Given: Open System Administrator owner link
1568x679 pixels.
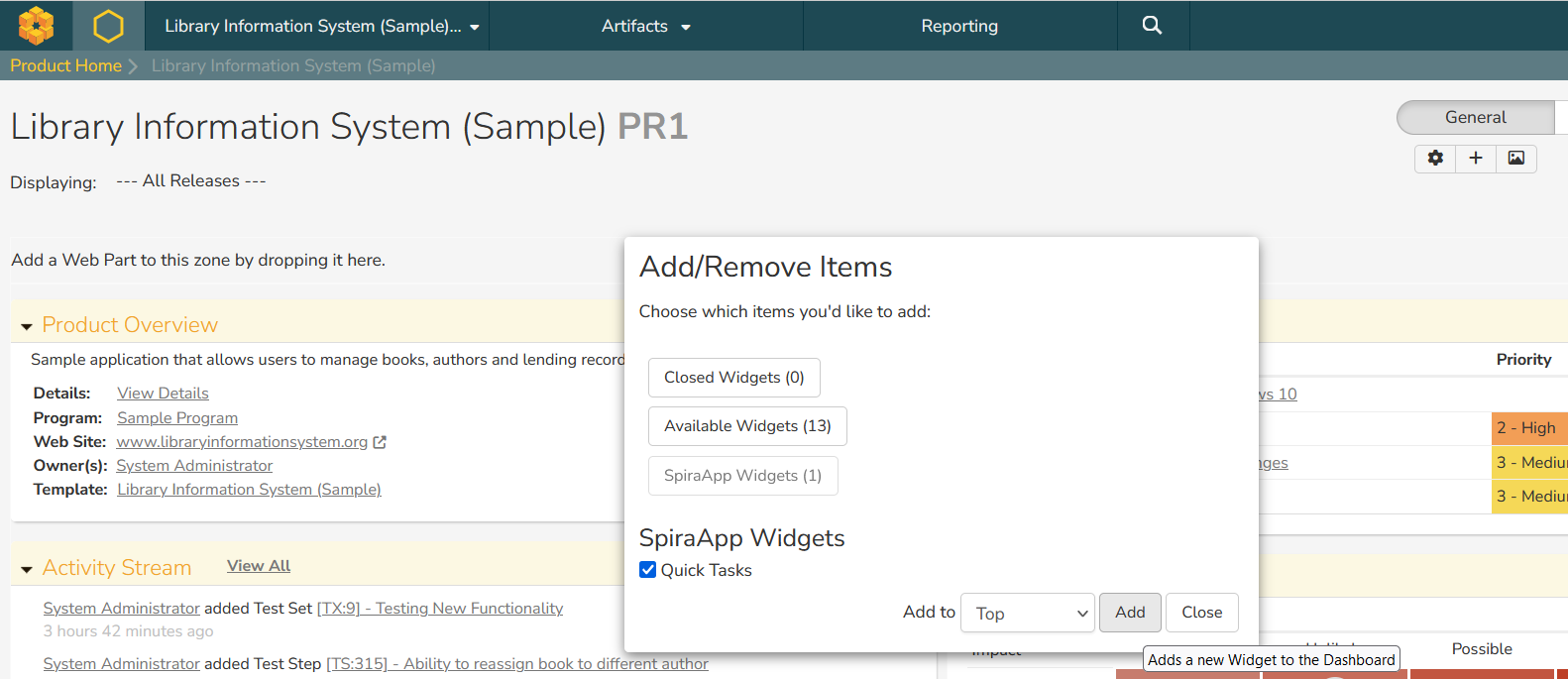Looking at the screenshot, I should 194,466.
